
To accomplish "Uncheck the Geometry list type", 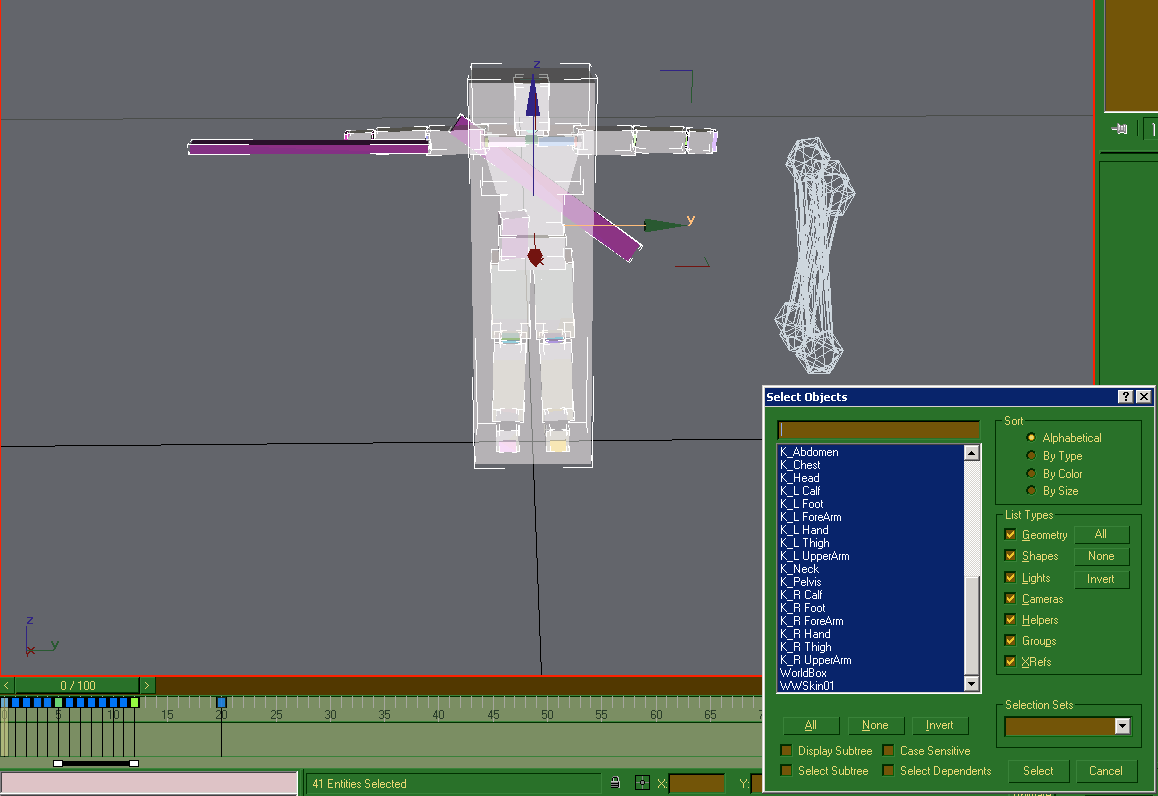I will coord(1011,535).
